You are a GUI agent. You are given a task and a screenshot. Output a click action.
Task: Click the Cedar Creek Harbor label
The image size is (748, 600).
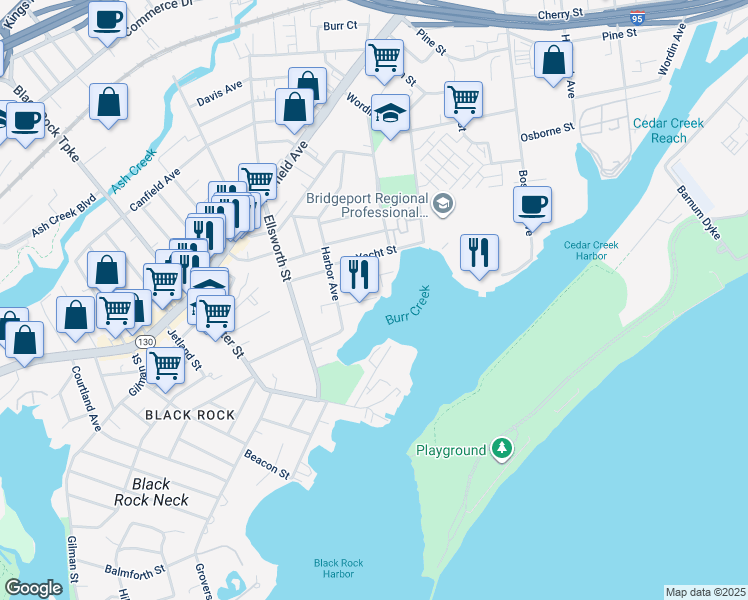click(591, 250)
